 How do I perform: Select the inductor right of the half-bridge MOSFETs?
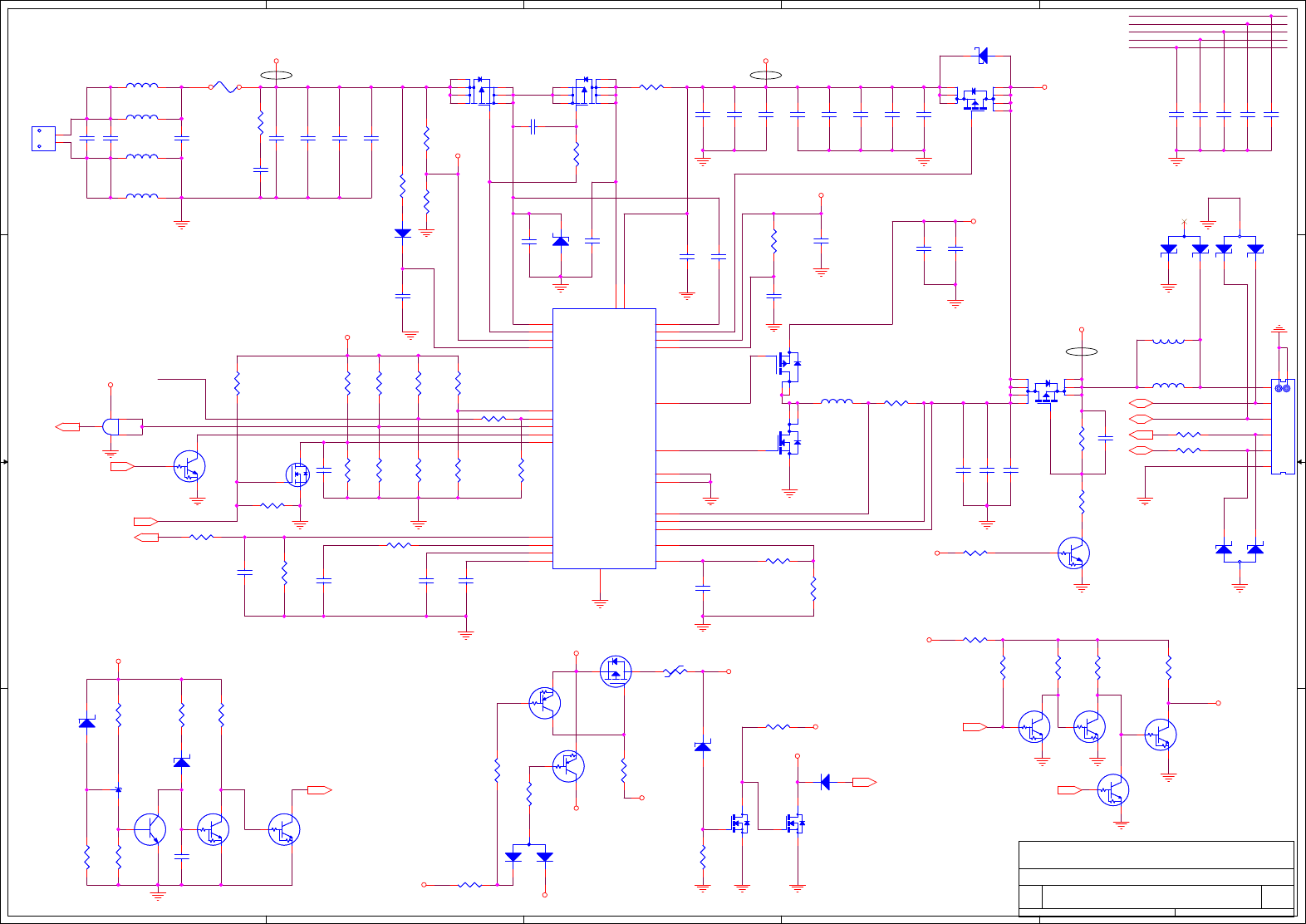[x=837, y=402]
